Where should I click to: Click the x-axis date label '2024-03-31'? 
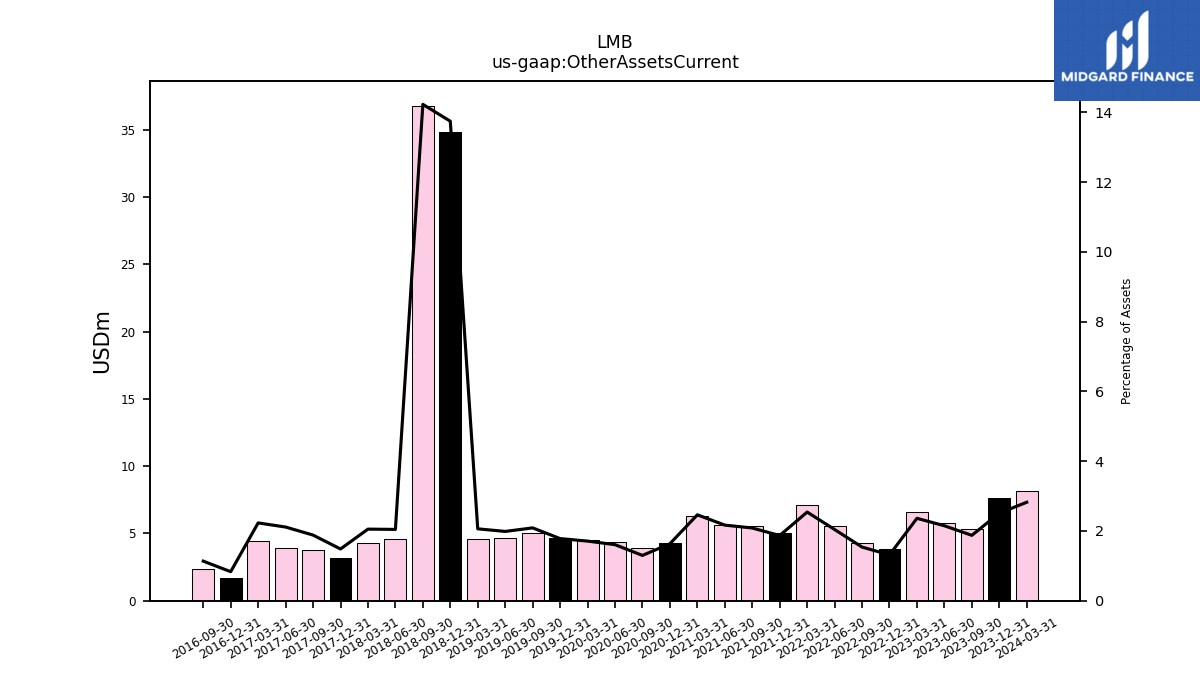(1026, 638)
